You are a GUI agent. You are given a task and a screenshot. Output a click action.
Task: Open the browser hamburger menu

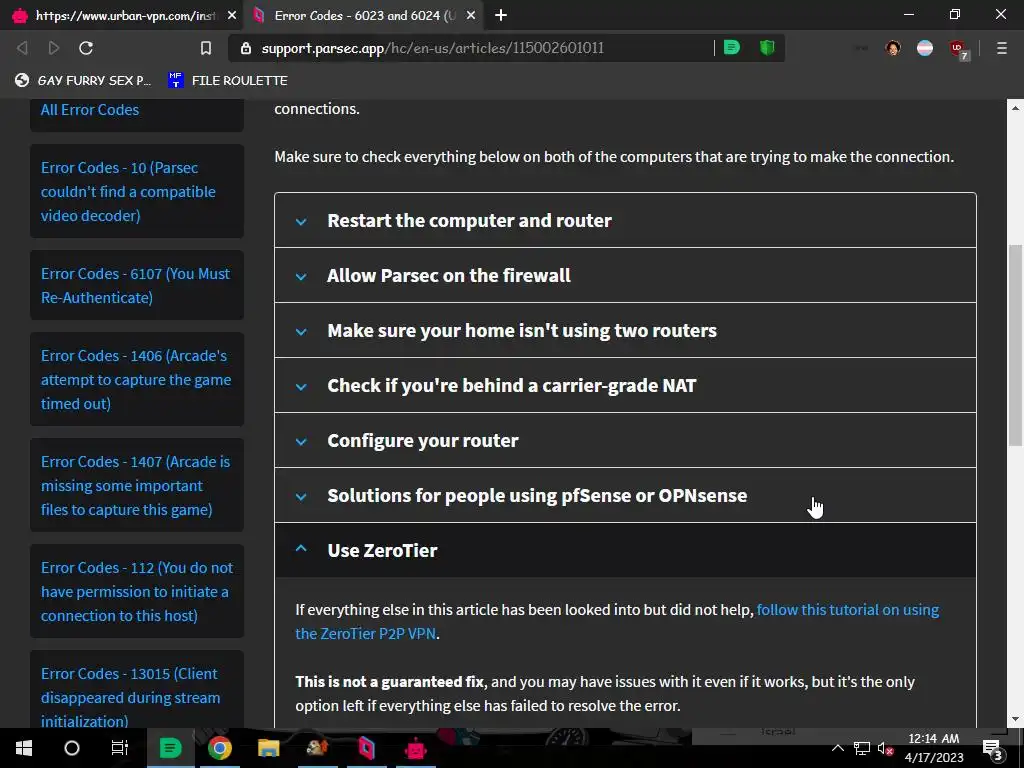coord(1001,48)
